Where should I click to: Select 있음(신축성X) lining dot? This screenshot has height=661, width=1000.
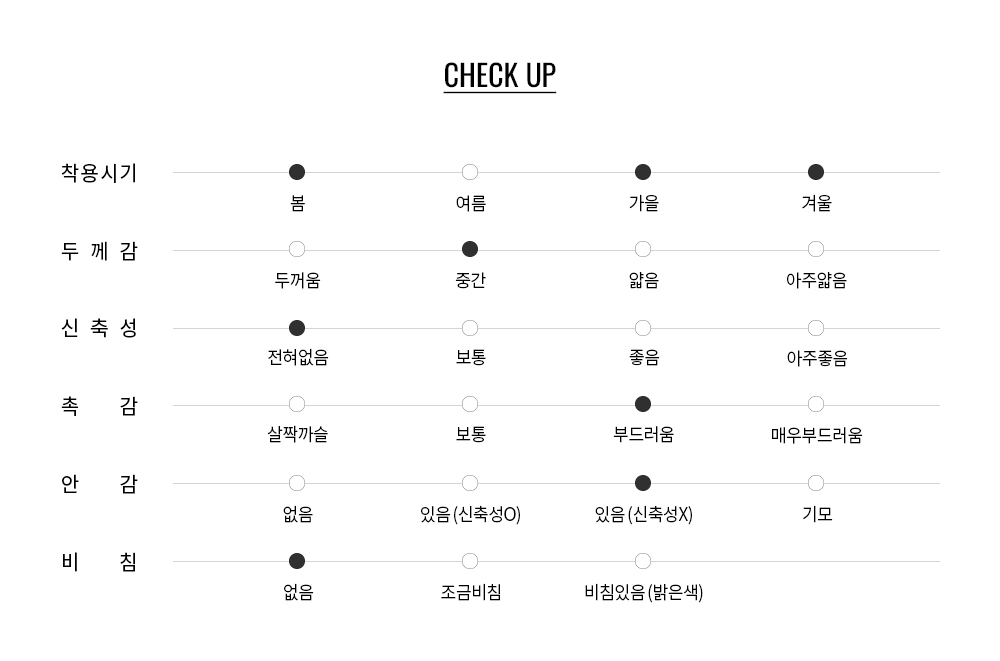coord(643,483)
